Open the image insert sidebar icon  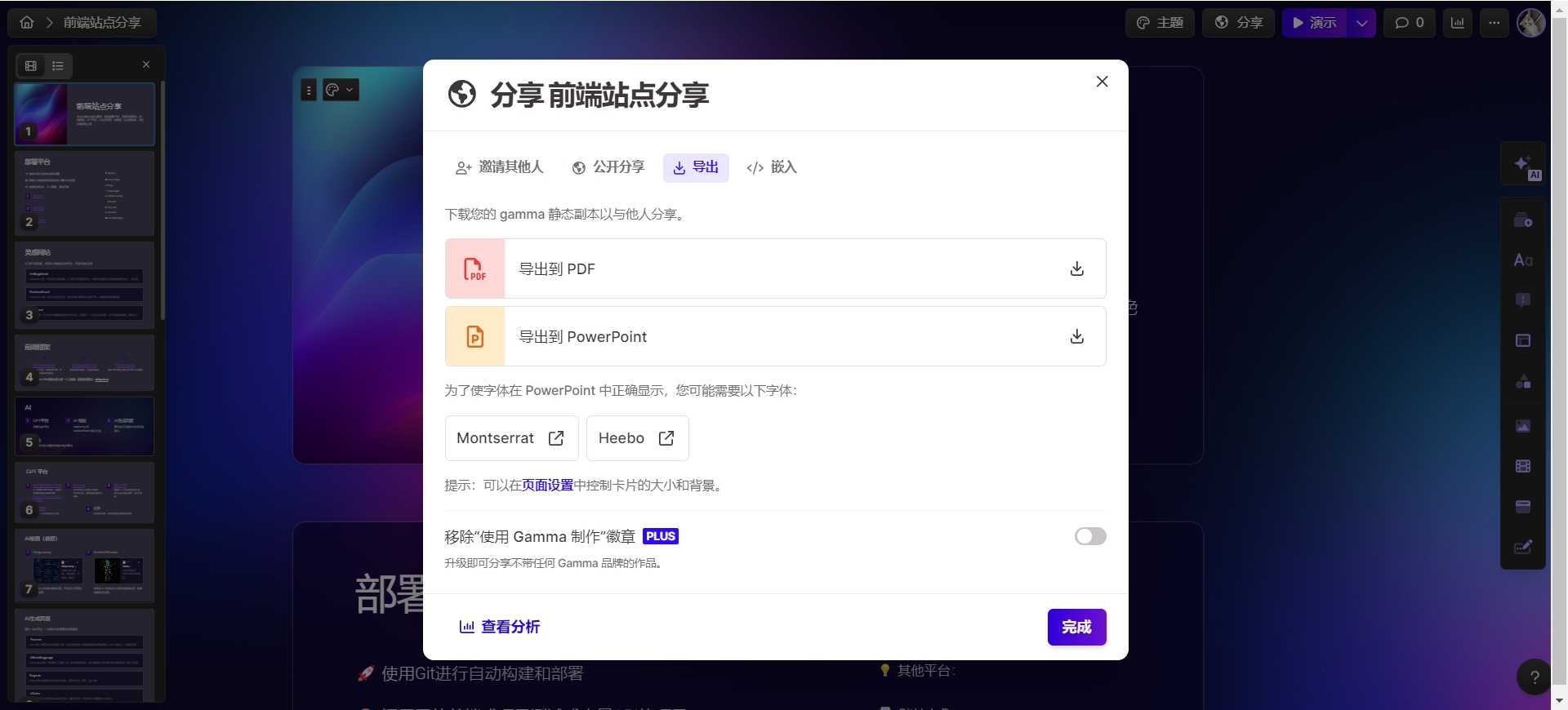[1523, 426]
